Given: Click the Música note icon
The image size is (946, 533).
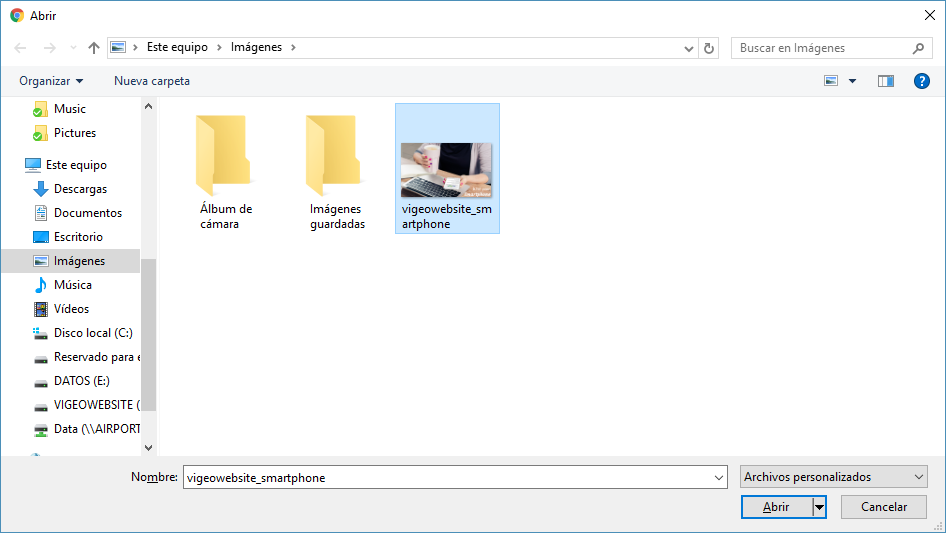Looking at the screenshot, I should (40, 285).
